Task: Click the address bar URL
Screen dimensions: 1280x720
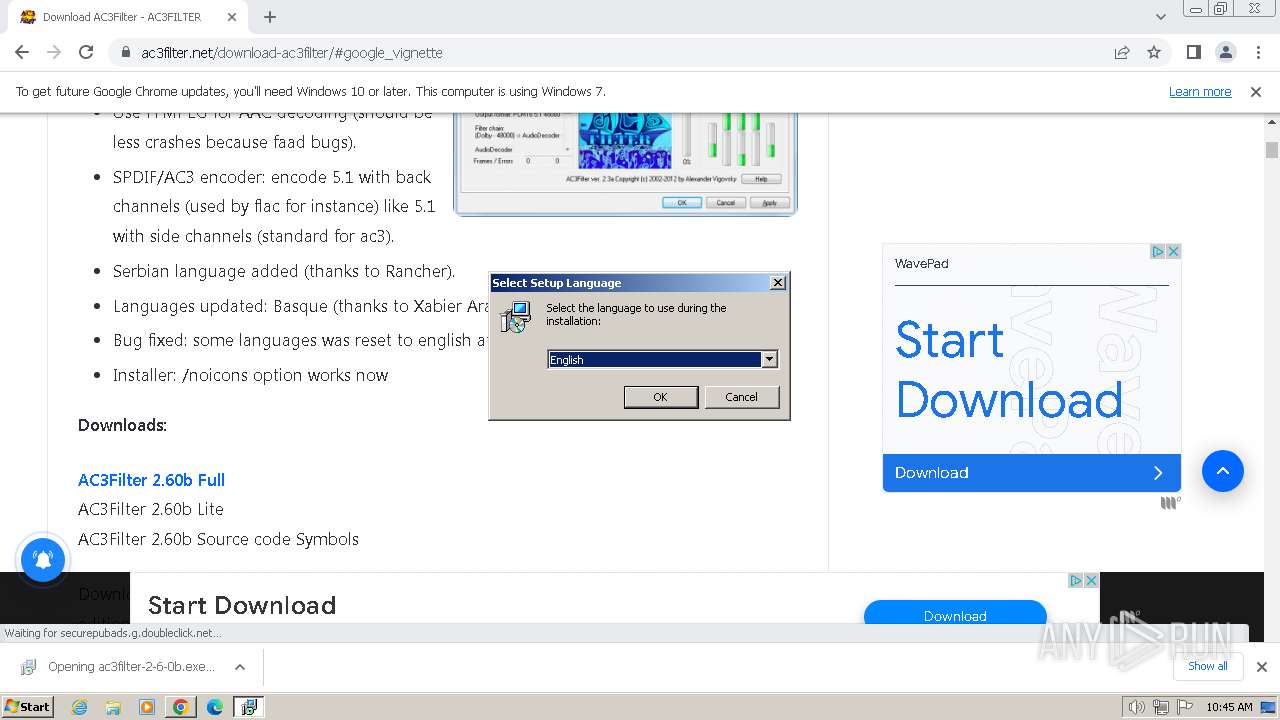Action: coord(292,52)
